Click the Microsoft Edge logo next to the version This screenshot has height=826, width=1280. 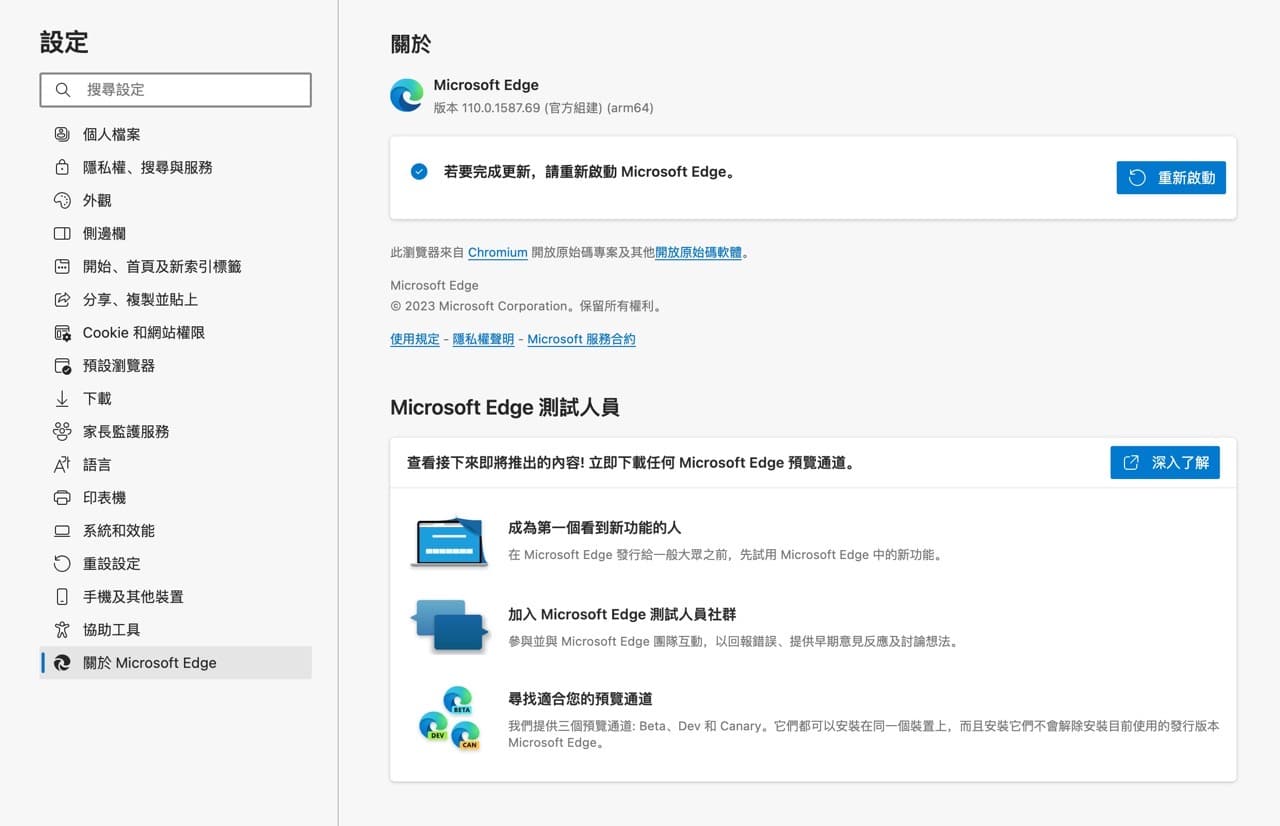click(406, 95)
